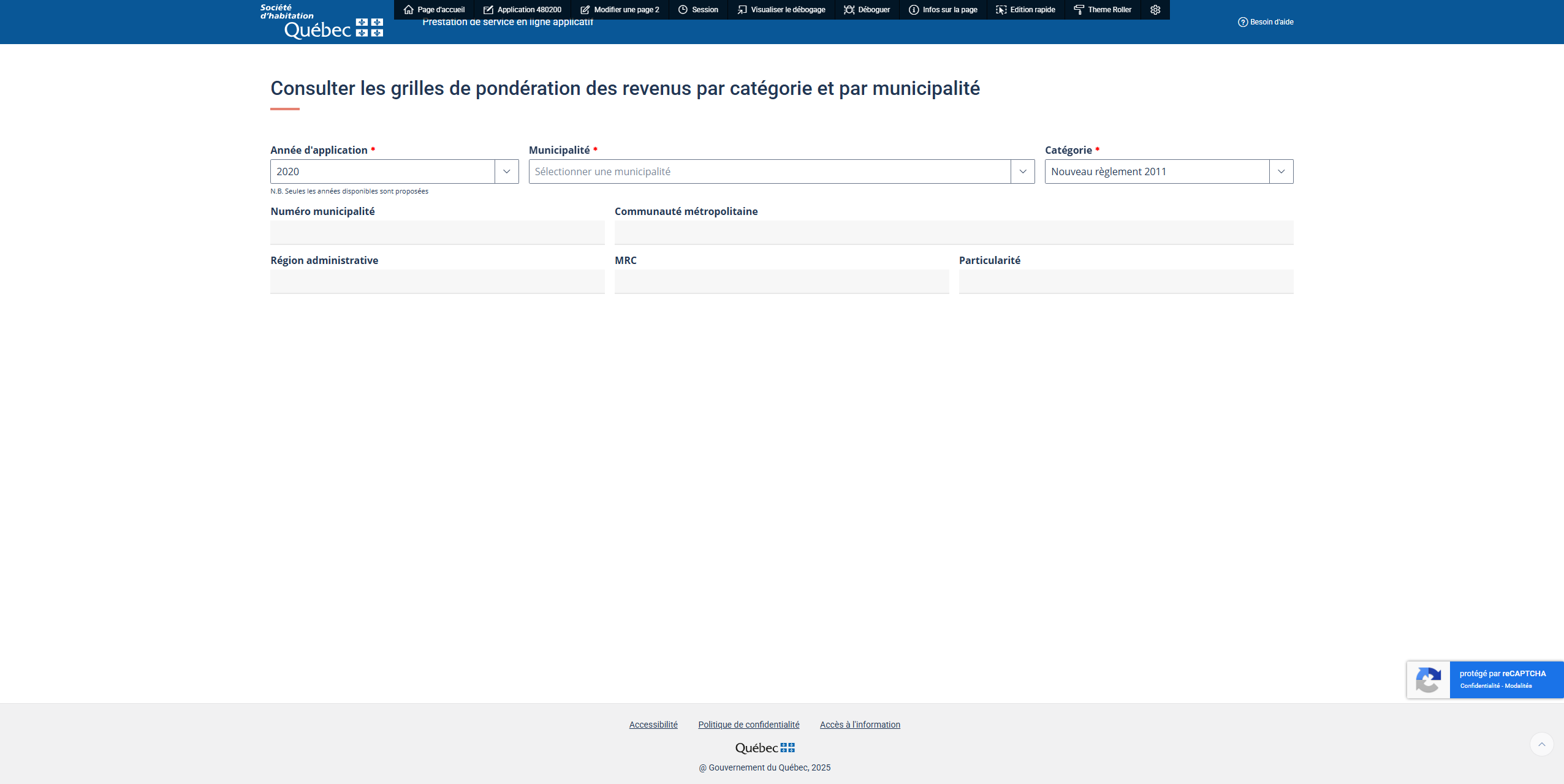1564x784 pixels.
Task: Click Visualiser le débogage icon
Action: (x=742, y=10)
